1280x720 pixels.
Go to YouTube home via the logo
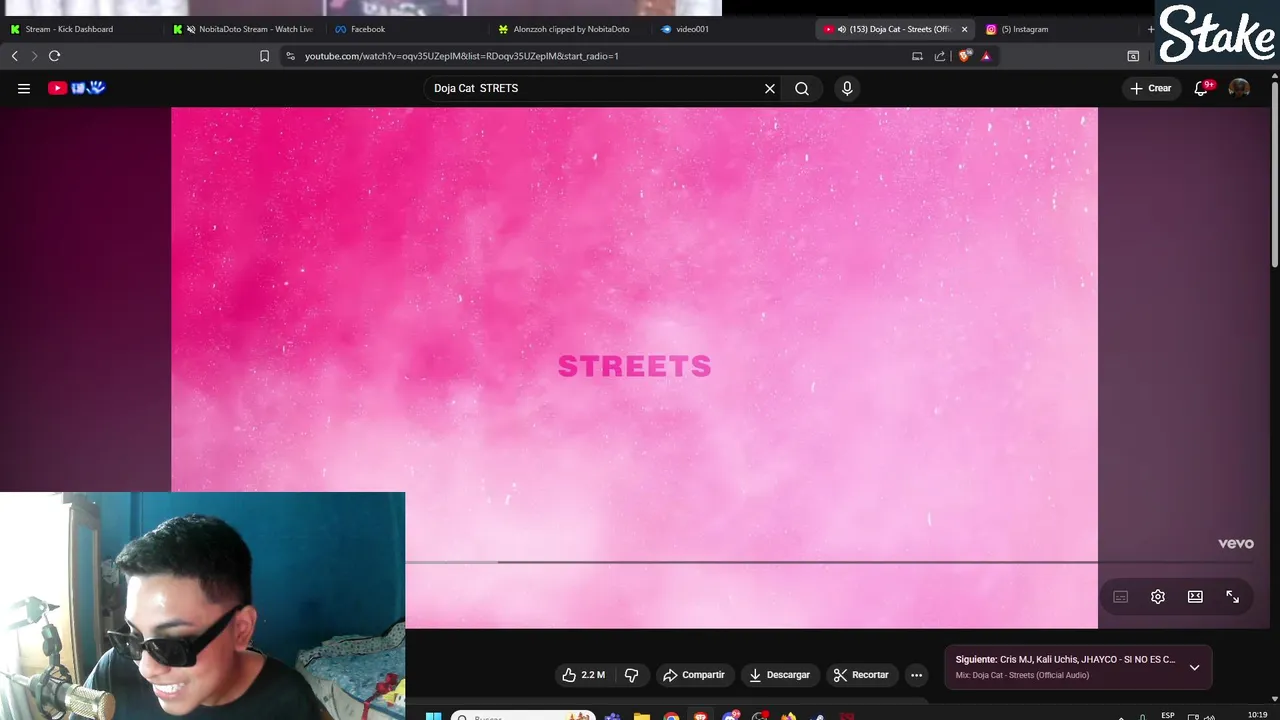point(77,88)
